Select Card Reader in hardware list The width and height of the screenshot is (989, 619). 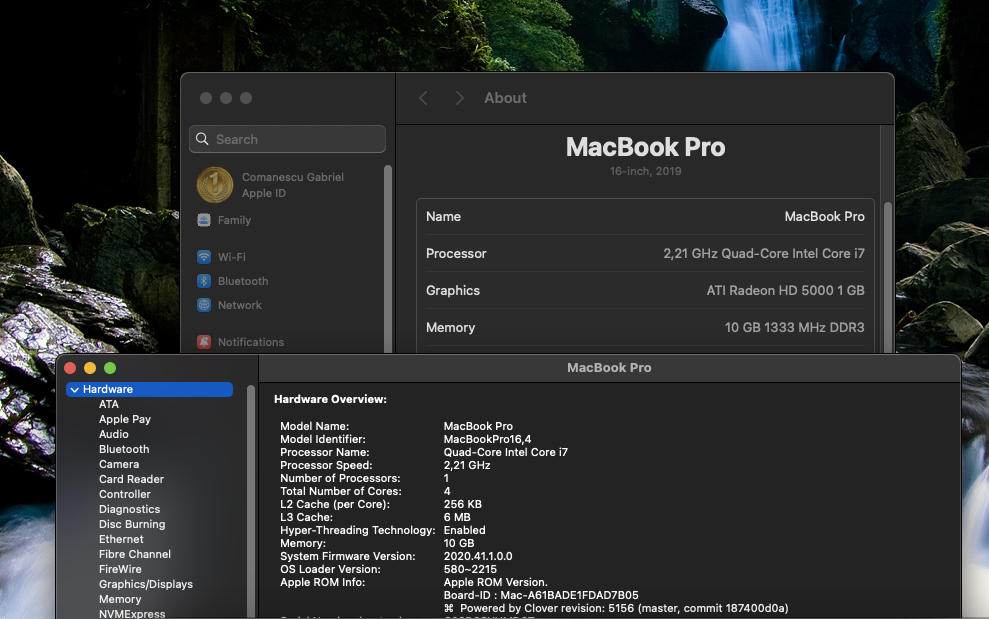point(131,479)
